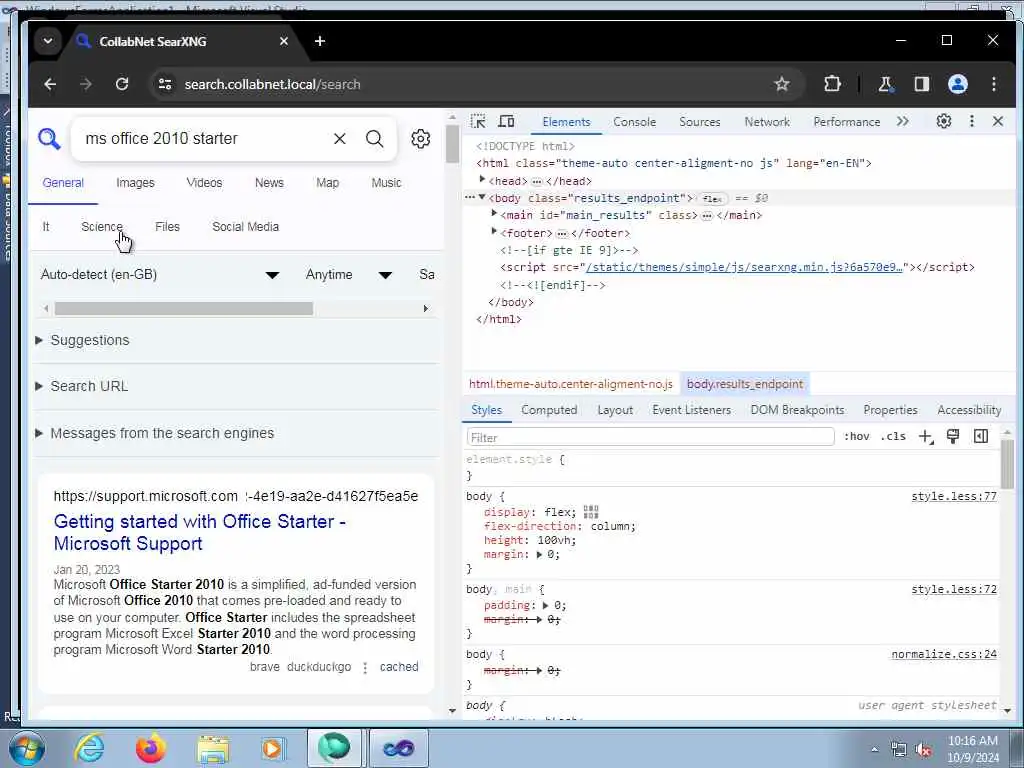Click the horizontal filter scrollbar thumb
1024x768 pixels.
[184, 308]
